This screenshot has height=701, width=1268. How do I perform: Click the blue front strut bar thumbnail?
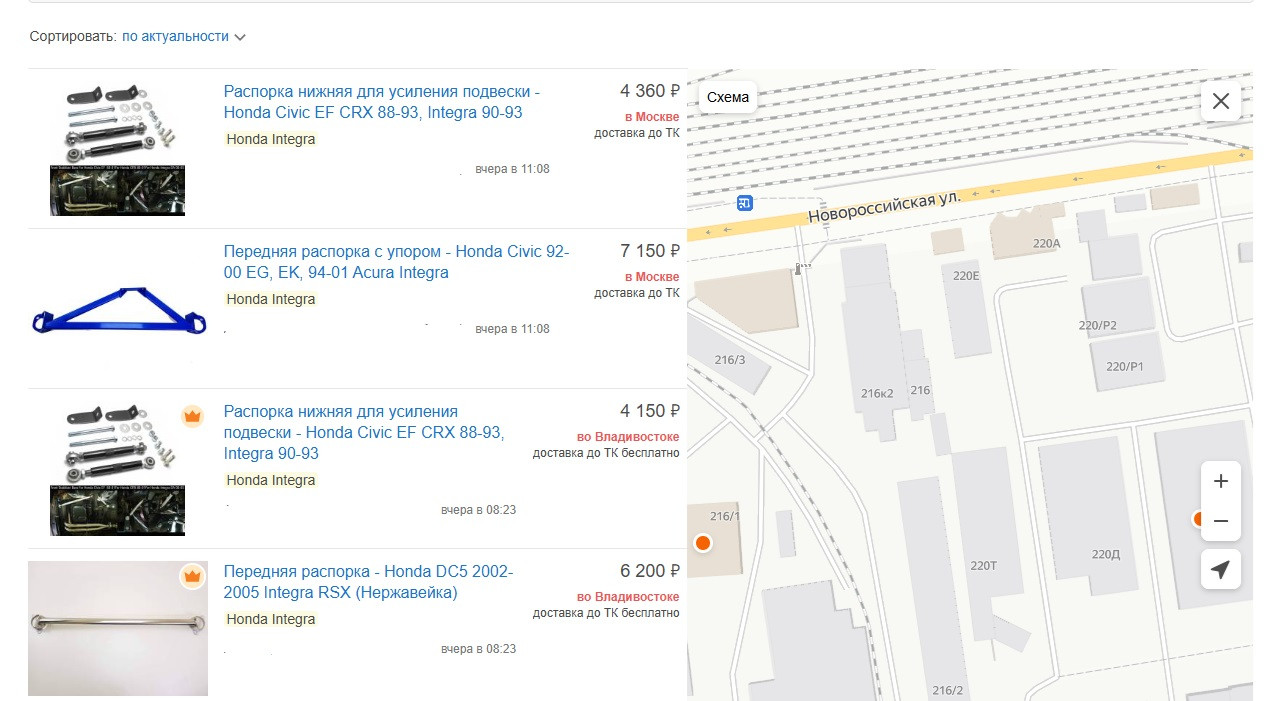[118, 311]
